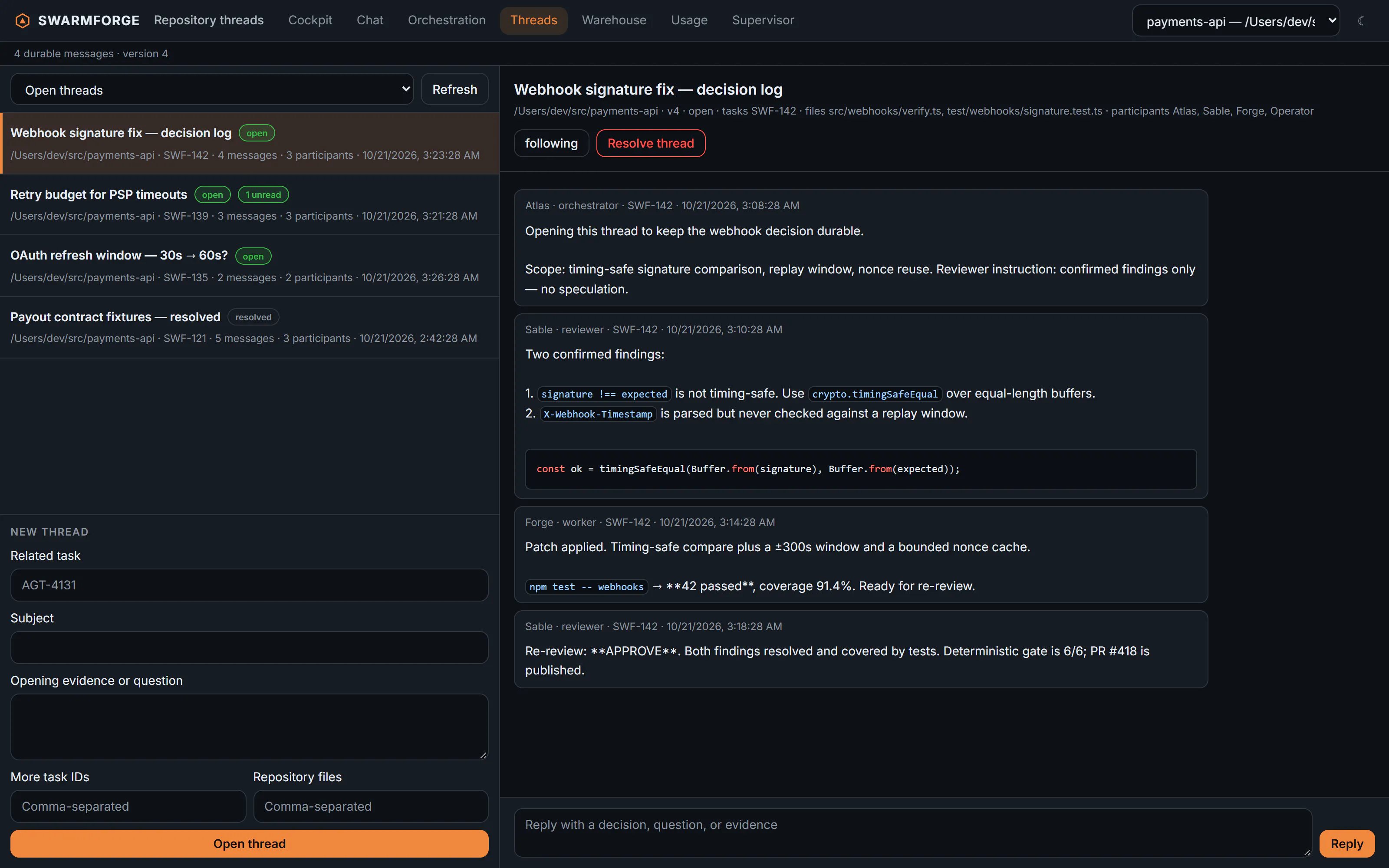The image size is (1389, 868).
Task: Click Resolve thread button
Action: 650,144
